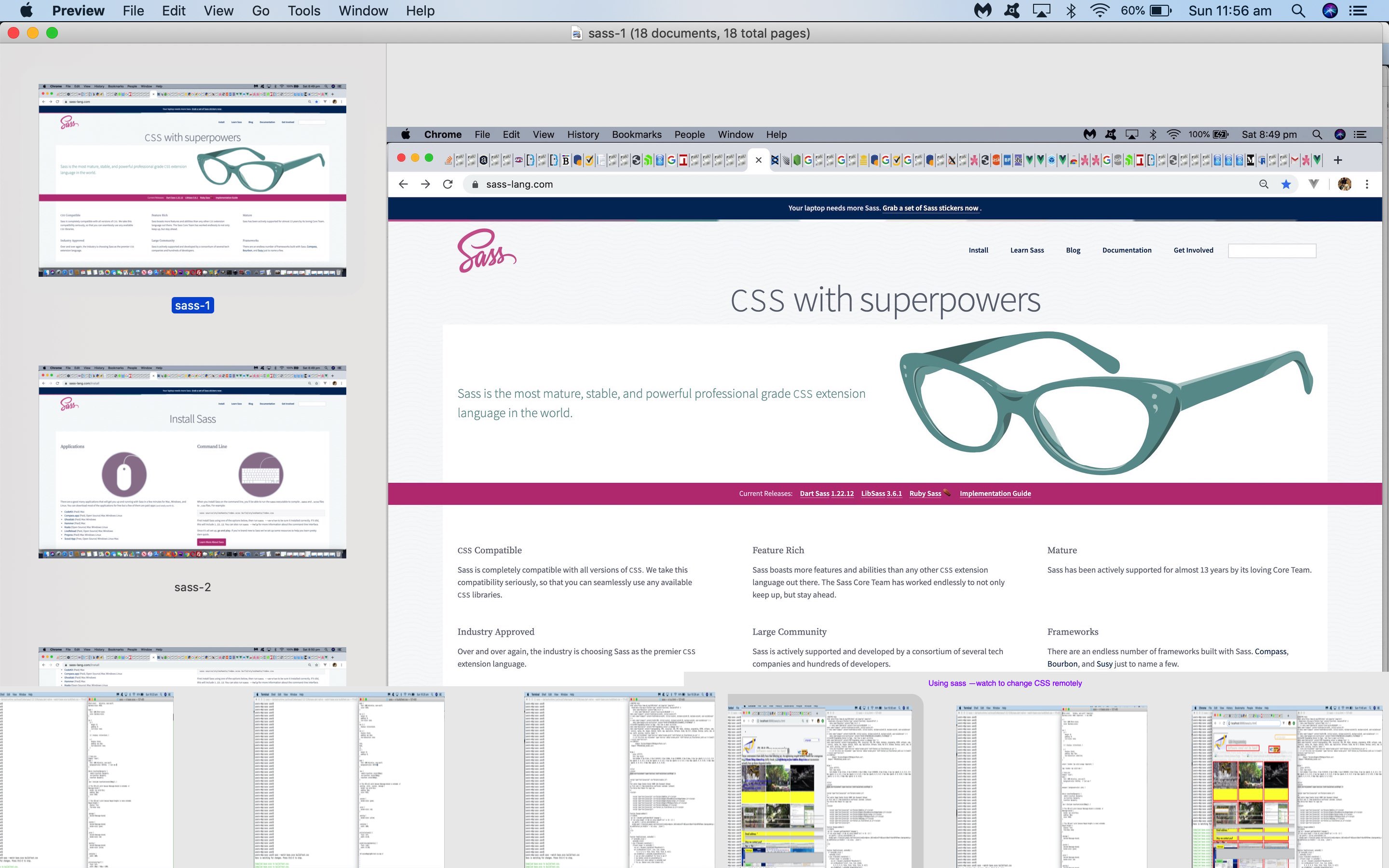
Task: Open the three-dot Chrome menu
Action: [x=1367, y=184]
